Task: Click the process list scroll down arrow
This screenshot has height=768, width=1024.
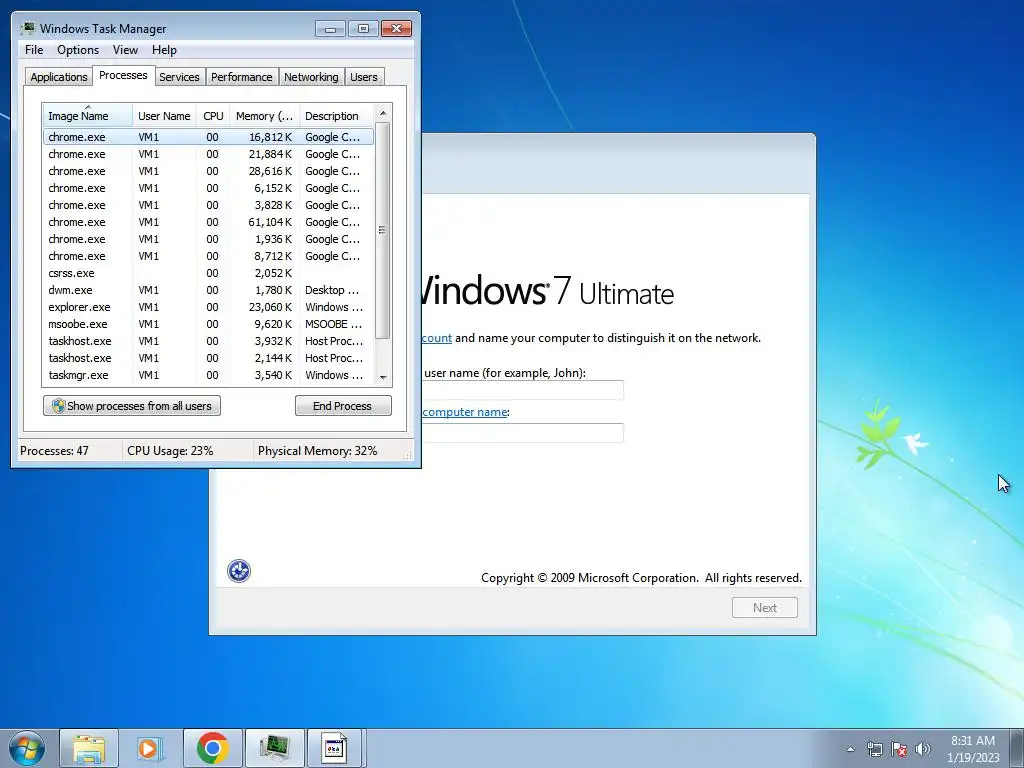Action: click(383, 377)
